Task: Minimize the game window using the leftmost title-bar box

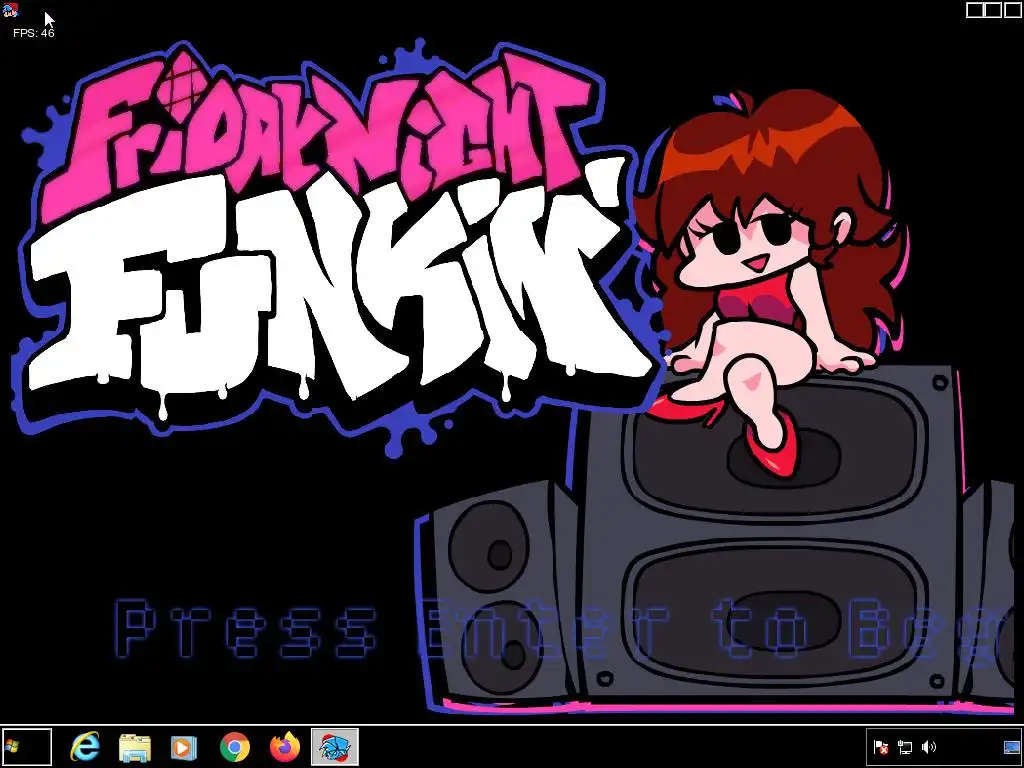Action: point(975,10)
